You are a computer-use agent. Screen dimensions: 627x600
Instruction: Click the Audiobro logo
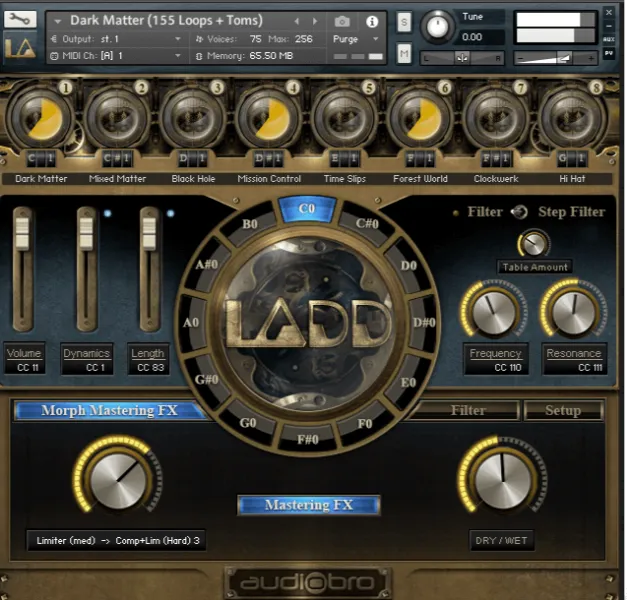pos(307,582)
